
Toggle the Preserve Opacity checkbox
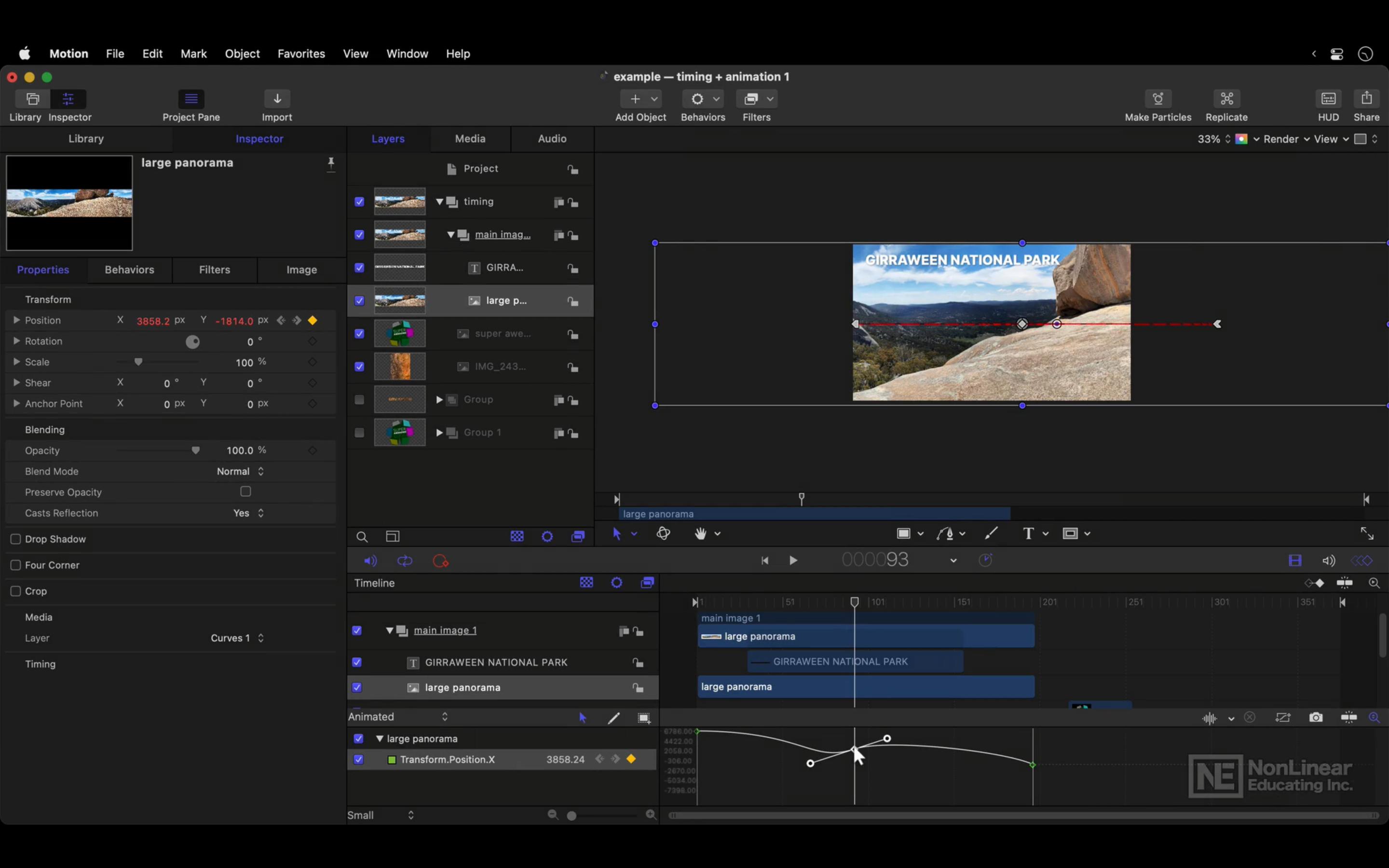coord(245,491)
